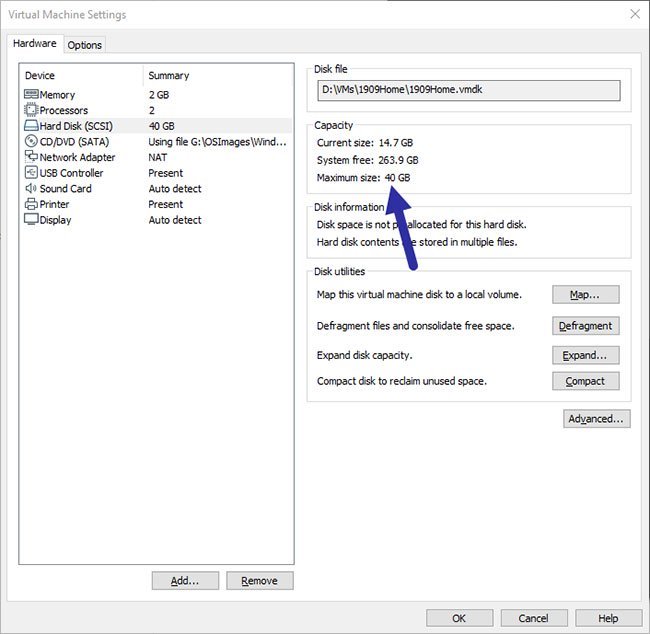Screen dimensions: 650x634
Task: Click the Network Adapter icon
Action: (30, 157)
